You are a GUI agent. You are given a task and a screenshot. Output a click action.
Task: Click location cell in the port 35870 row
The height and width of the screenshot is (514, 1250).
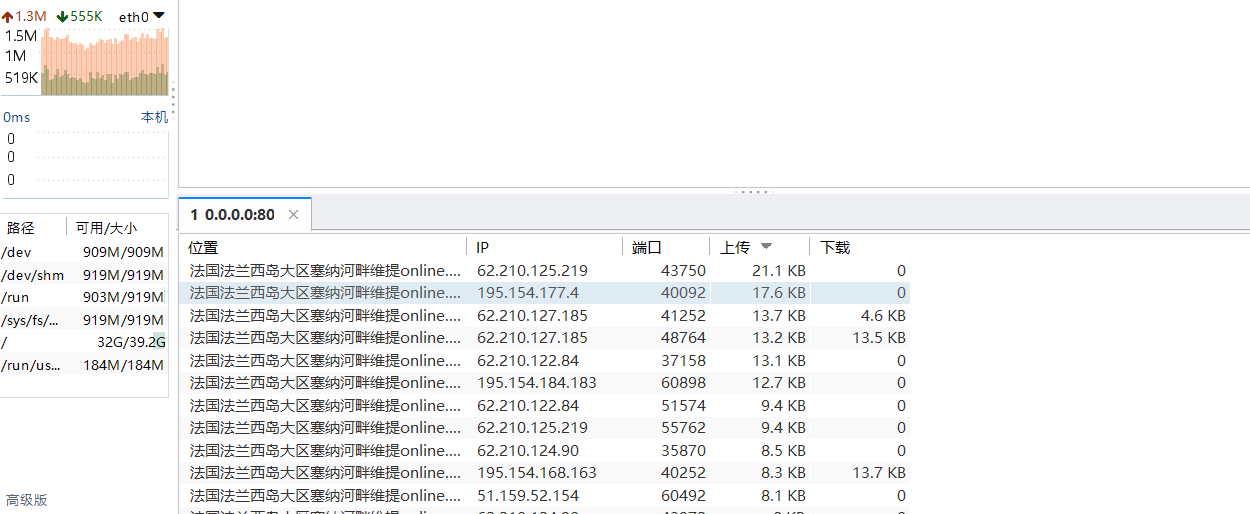click(326, 450)
